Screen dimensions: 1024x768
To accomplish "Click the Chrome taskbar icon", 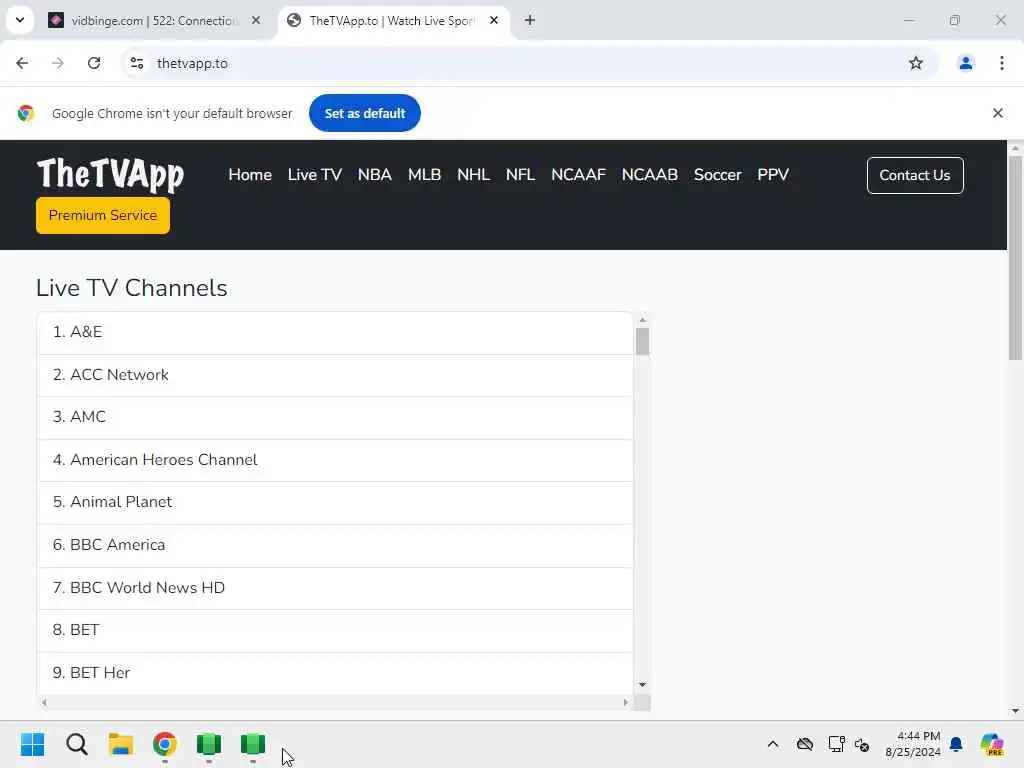I will [165, 744].
